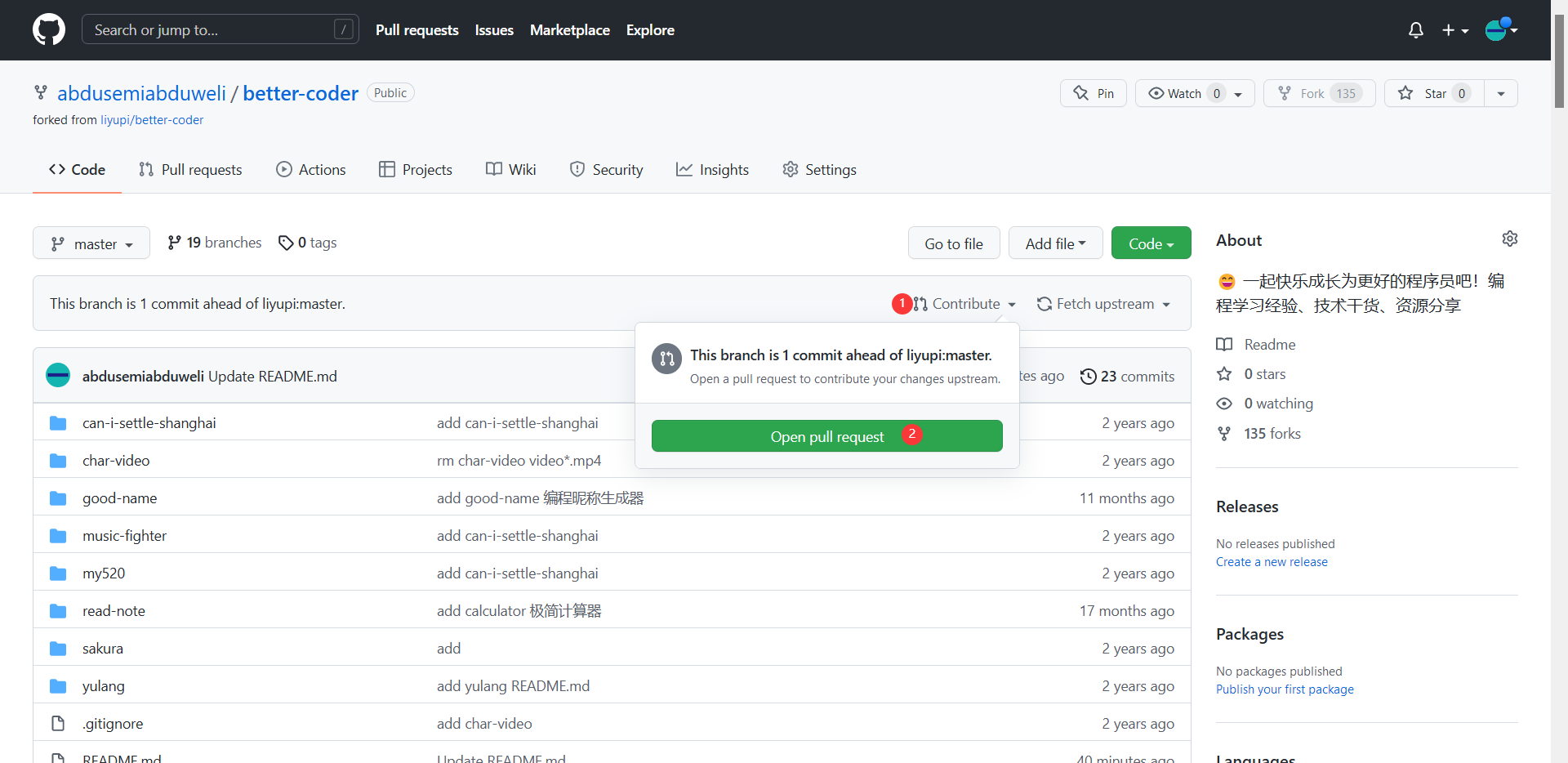View the 0 tags
This screenshot has width=1568, height=763.
(x=308, y=243)
